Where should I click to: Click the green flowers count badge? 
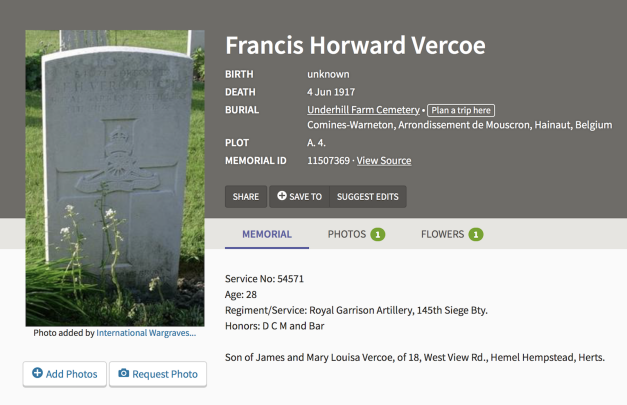[476, 235]
